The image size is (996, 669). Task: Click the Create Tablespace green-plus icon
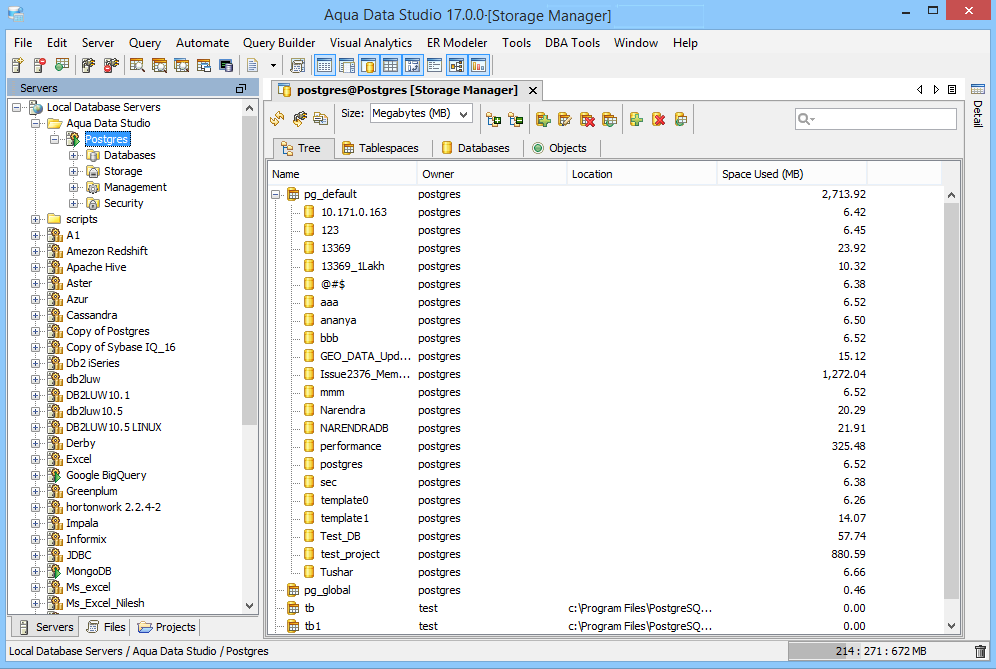(543, 119)
